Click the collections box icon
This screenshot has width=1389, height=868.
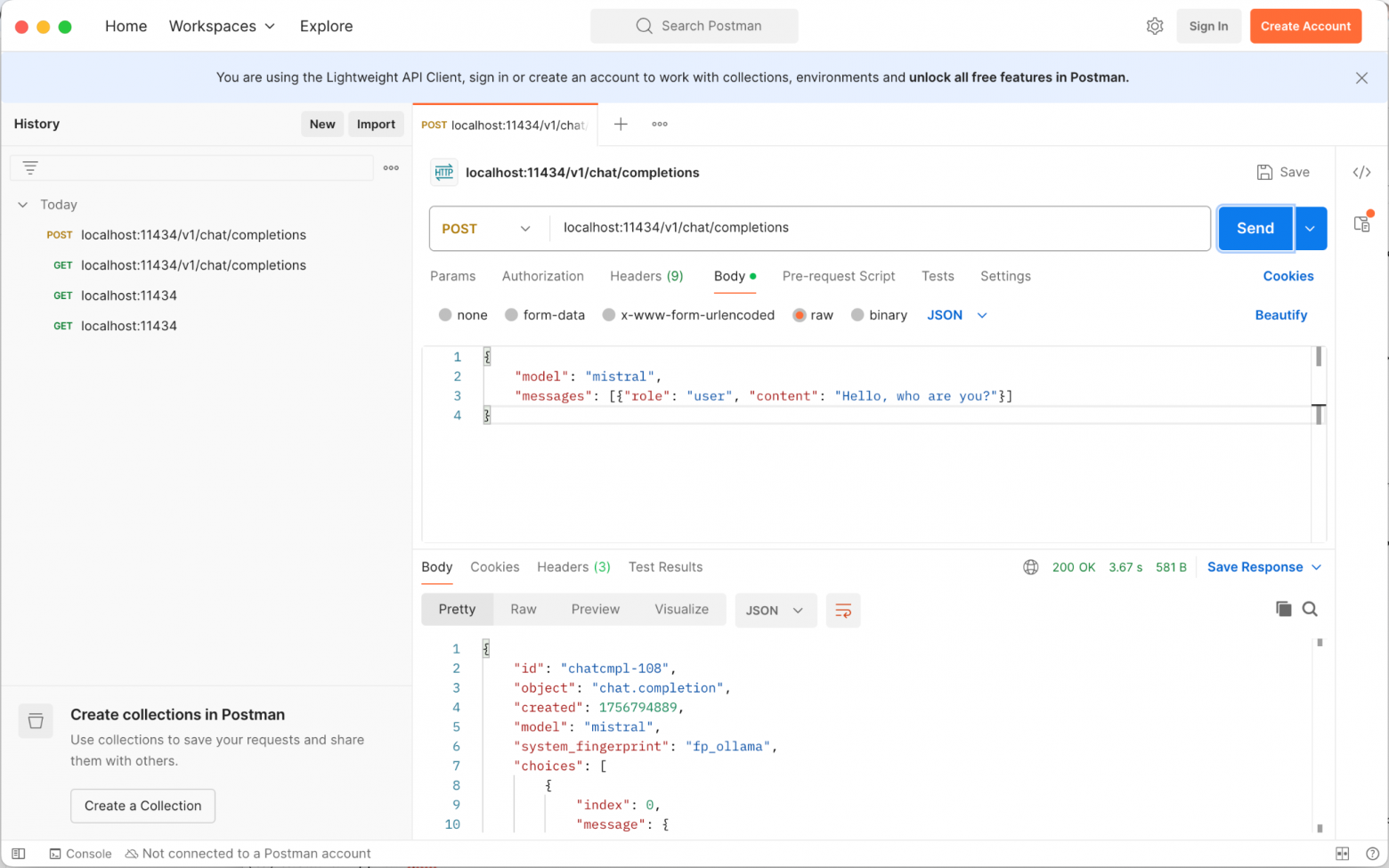(36, 720)
